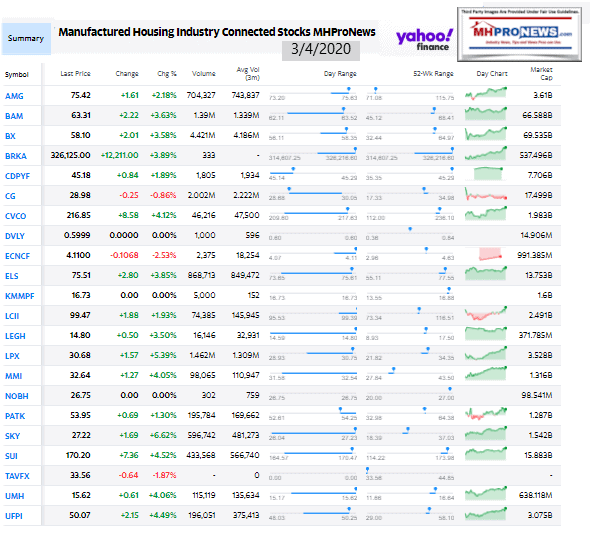Open the CVCO day chart thumbnail

[x=486, y=213]
